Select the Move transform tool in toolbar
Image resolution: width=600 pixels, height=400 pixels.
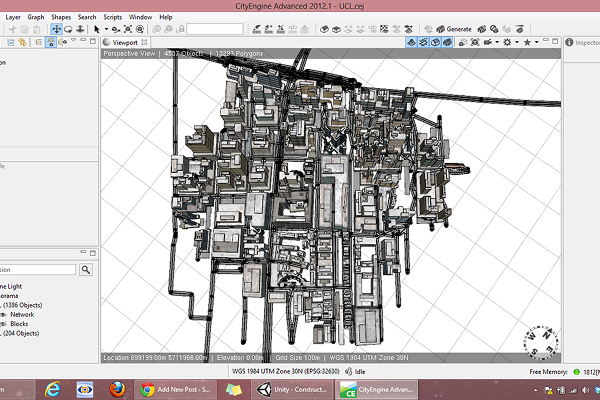56,30
